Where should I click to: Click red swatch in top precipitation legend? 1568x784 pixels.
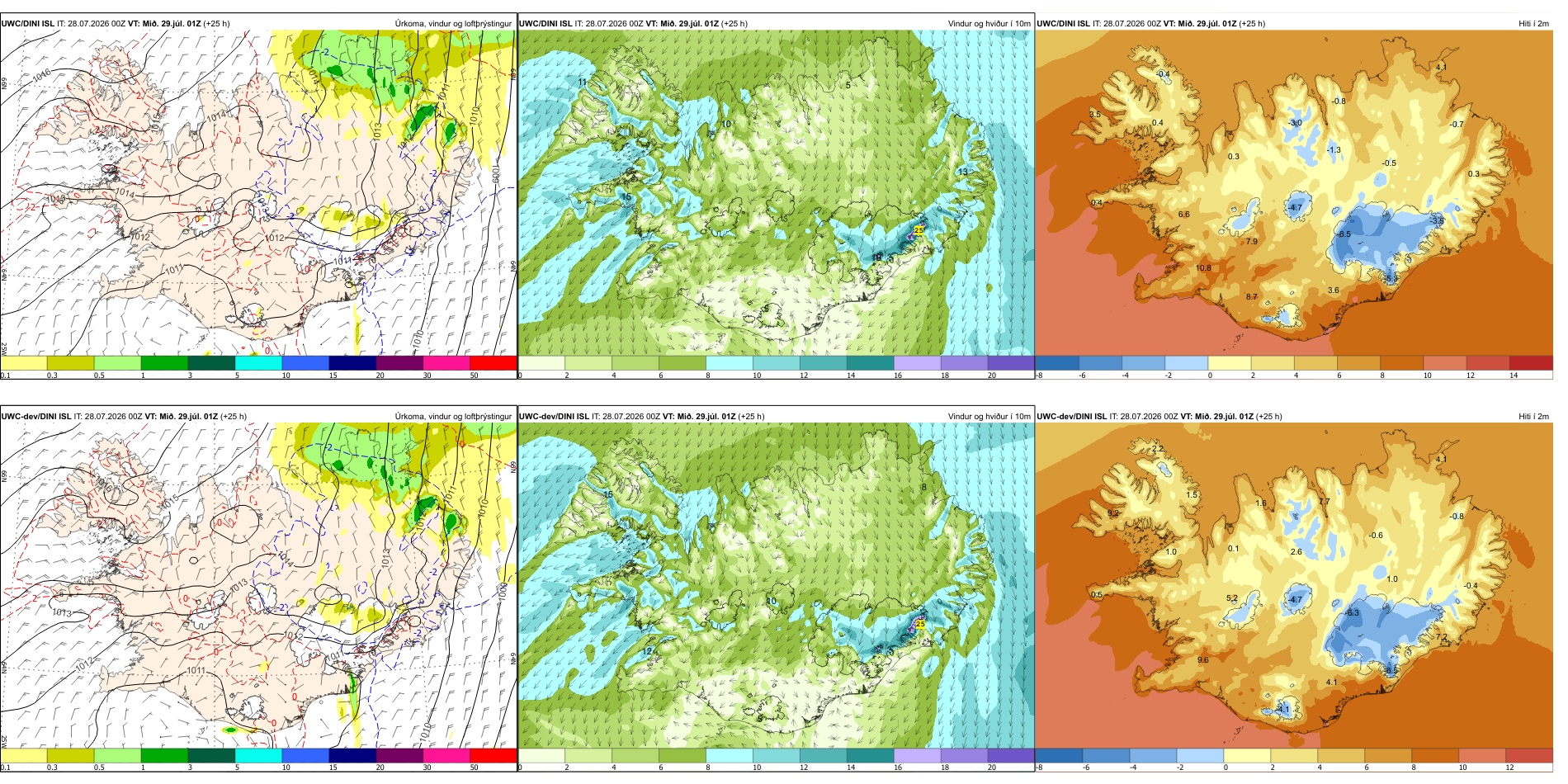[494, 362]
